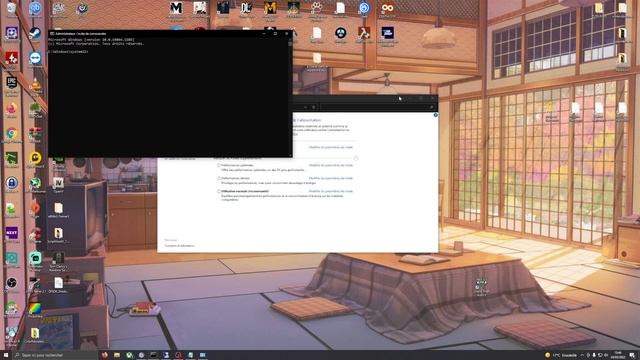The width and height of the screenshot is (640, 360).
Task: Open the help icon in Power Options
Action: pos(436,115)
